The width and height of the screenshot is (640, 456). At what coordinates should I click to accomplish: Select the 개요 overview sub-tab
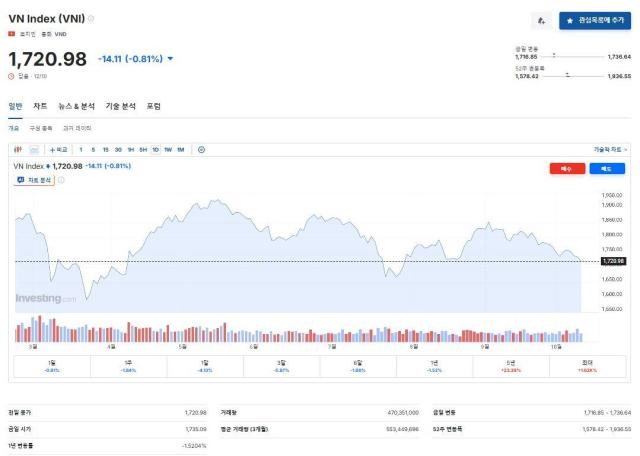click(x=13, y=128)
